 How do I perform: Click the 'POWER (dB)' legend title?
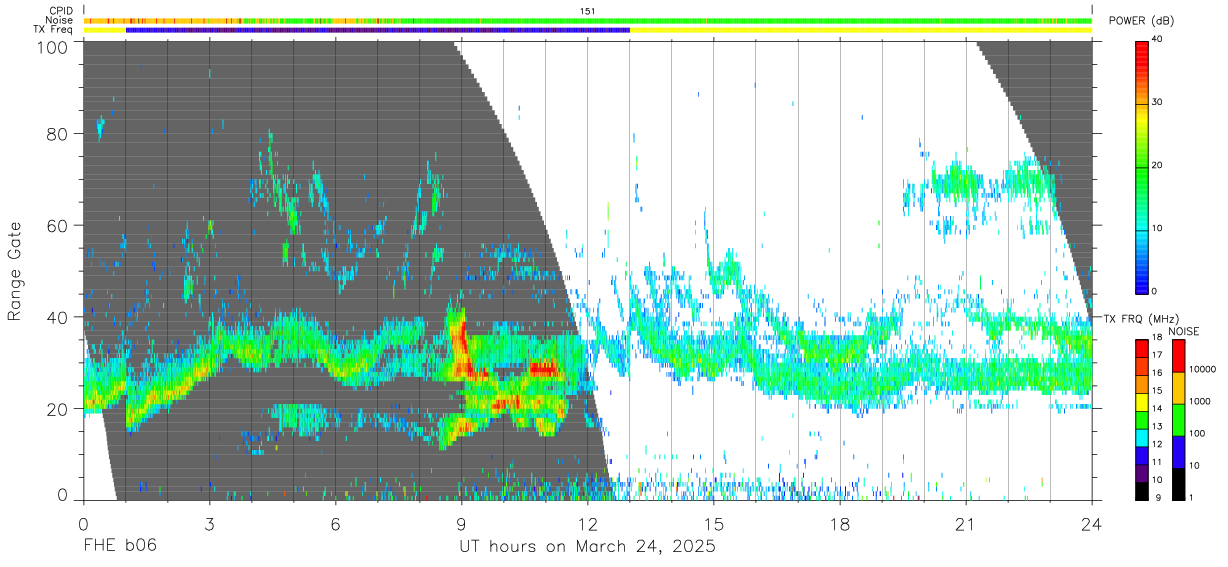point(1141,21)
